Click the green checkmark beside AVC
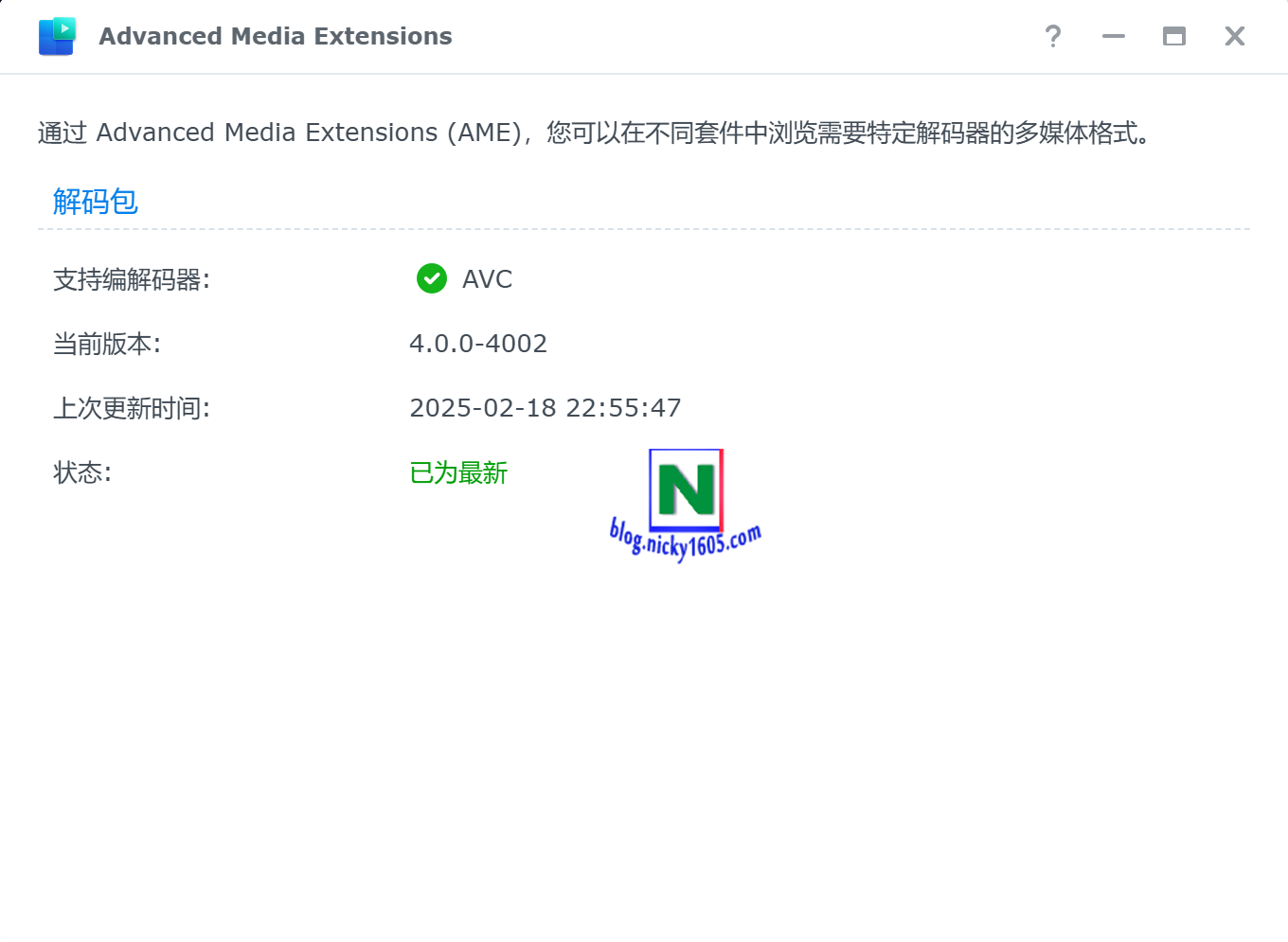 click(432, 278)
